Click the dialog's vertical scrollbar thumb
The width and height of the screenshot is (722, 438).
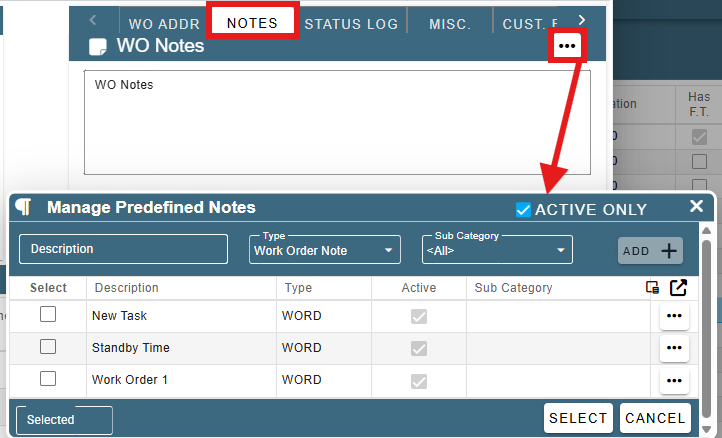706,329
